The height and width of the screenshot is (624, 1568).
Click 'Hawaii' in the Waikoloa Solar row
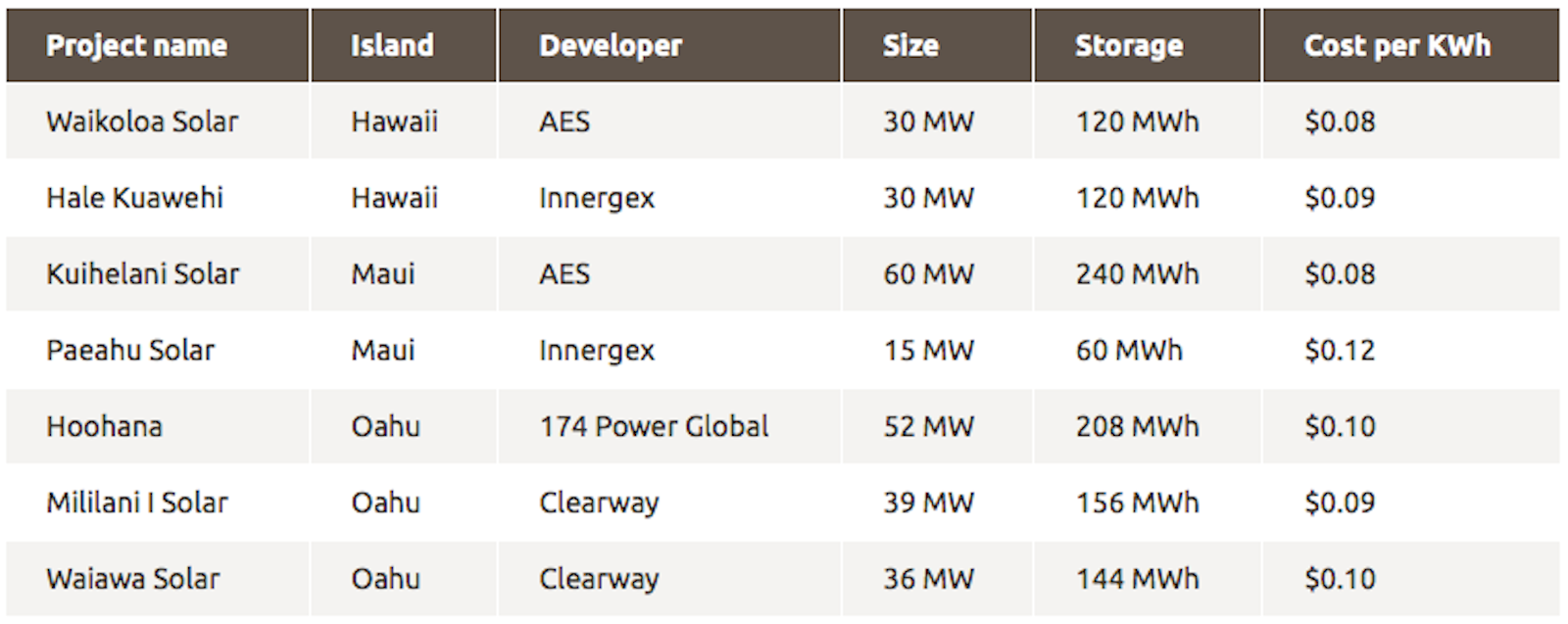(x=394, y=121)
